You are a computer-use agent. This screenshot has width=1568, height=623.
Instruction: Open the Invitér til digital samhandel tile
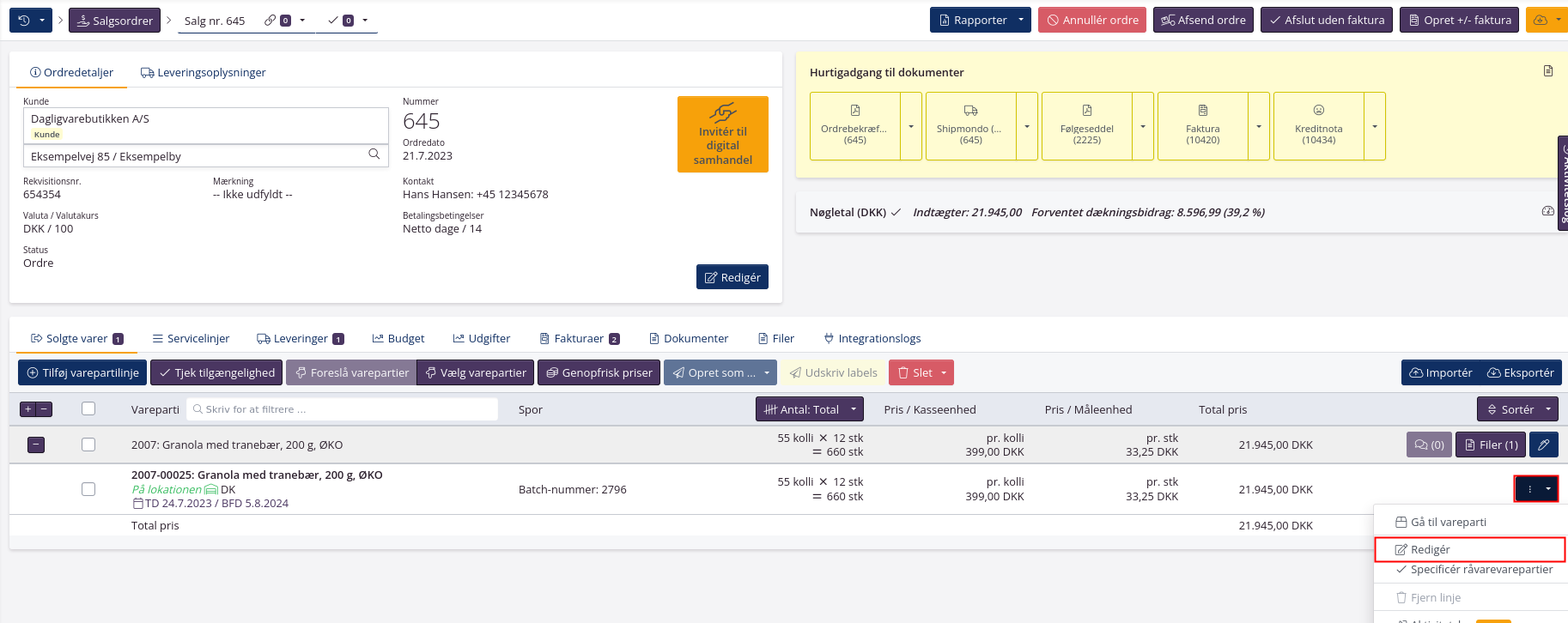click(x=722, y=135)
